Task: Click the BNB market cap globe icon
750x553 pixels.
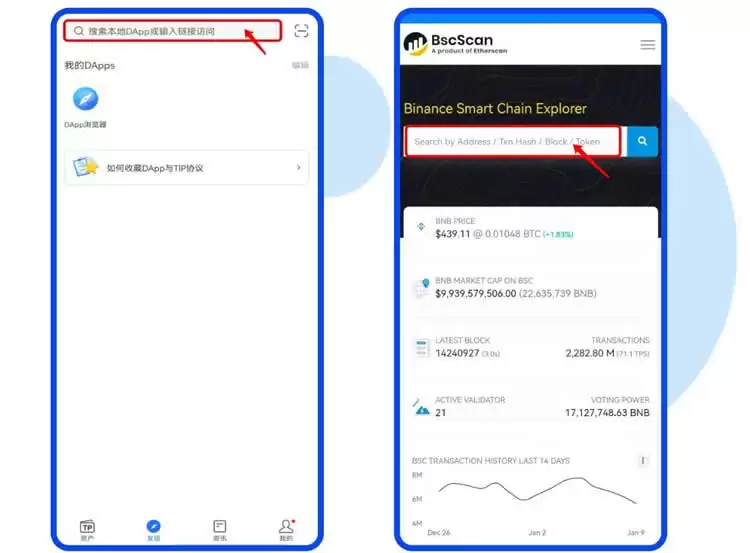Action: pos(421,288)
